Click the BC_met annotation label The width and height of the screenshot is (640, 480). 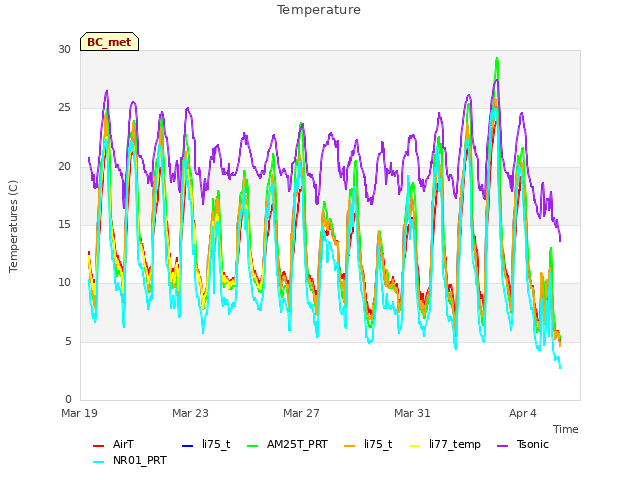[x=109, y=42]
